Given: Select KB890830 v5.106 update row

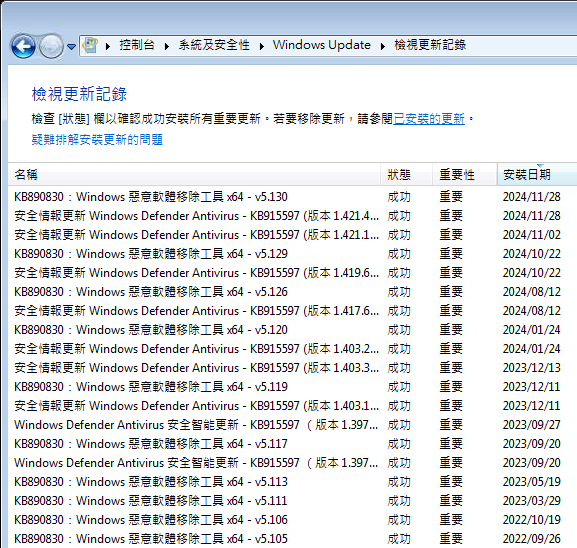Looking at the screenshot, I should (293, 520).
